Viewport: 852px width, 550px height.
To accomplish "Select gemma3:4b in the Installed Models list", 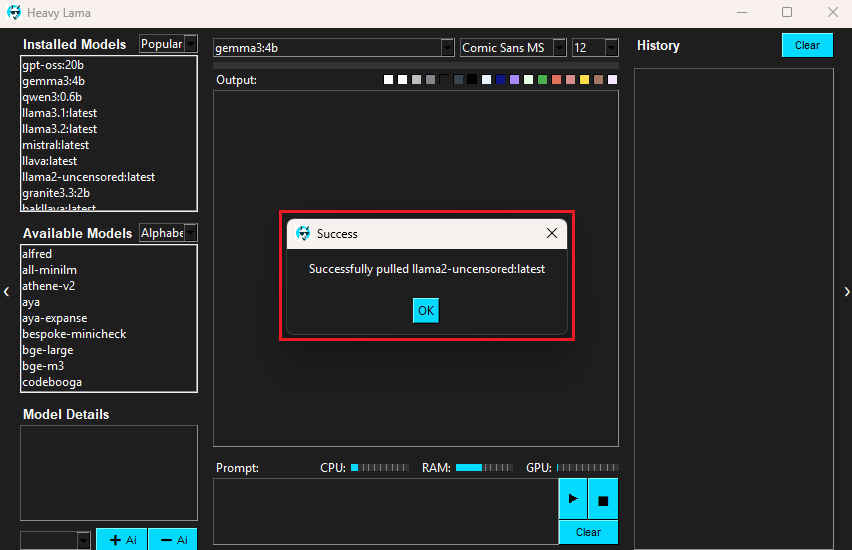I will coord(53,81).
